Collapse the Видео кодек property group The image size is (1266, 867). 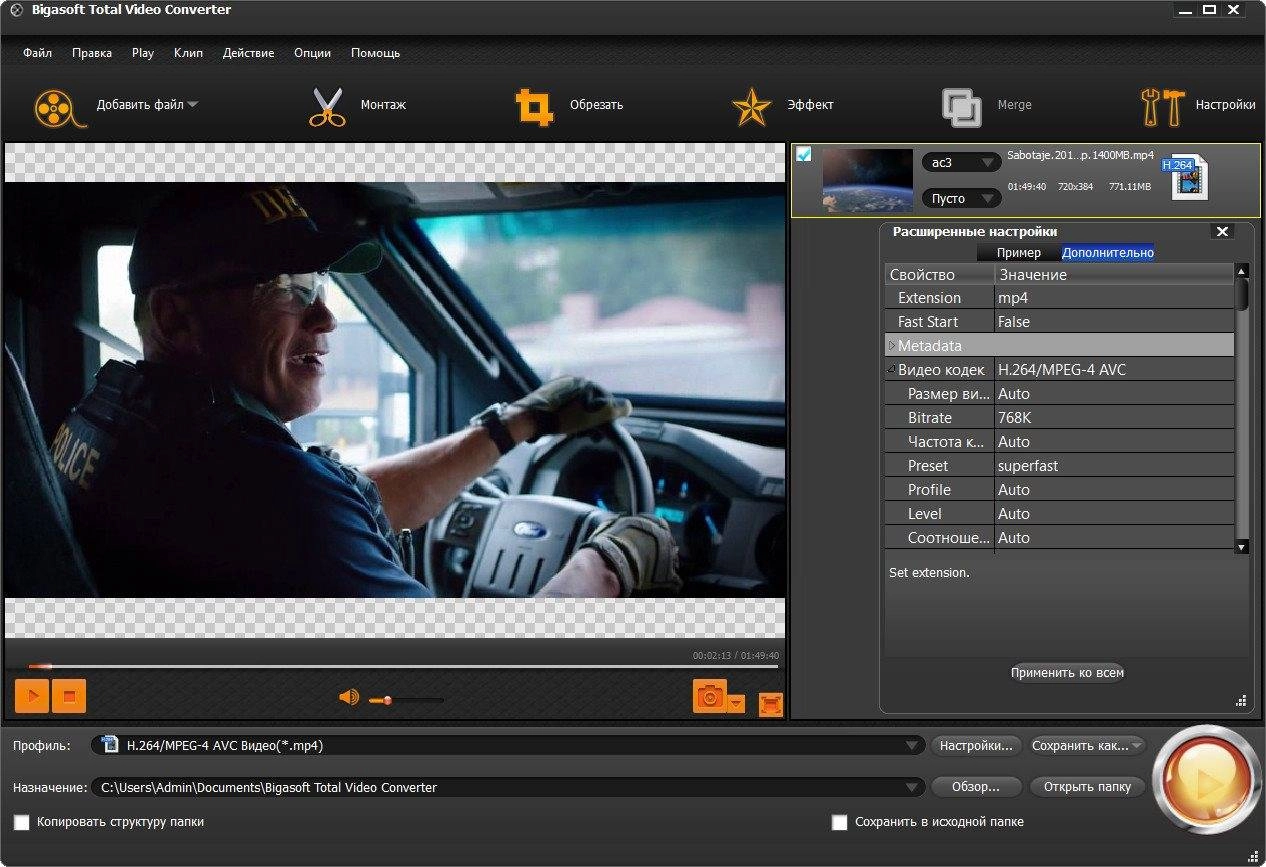pos(892,369)
